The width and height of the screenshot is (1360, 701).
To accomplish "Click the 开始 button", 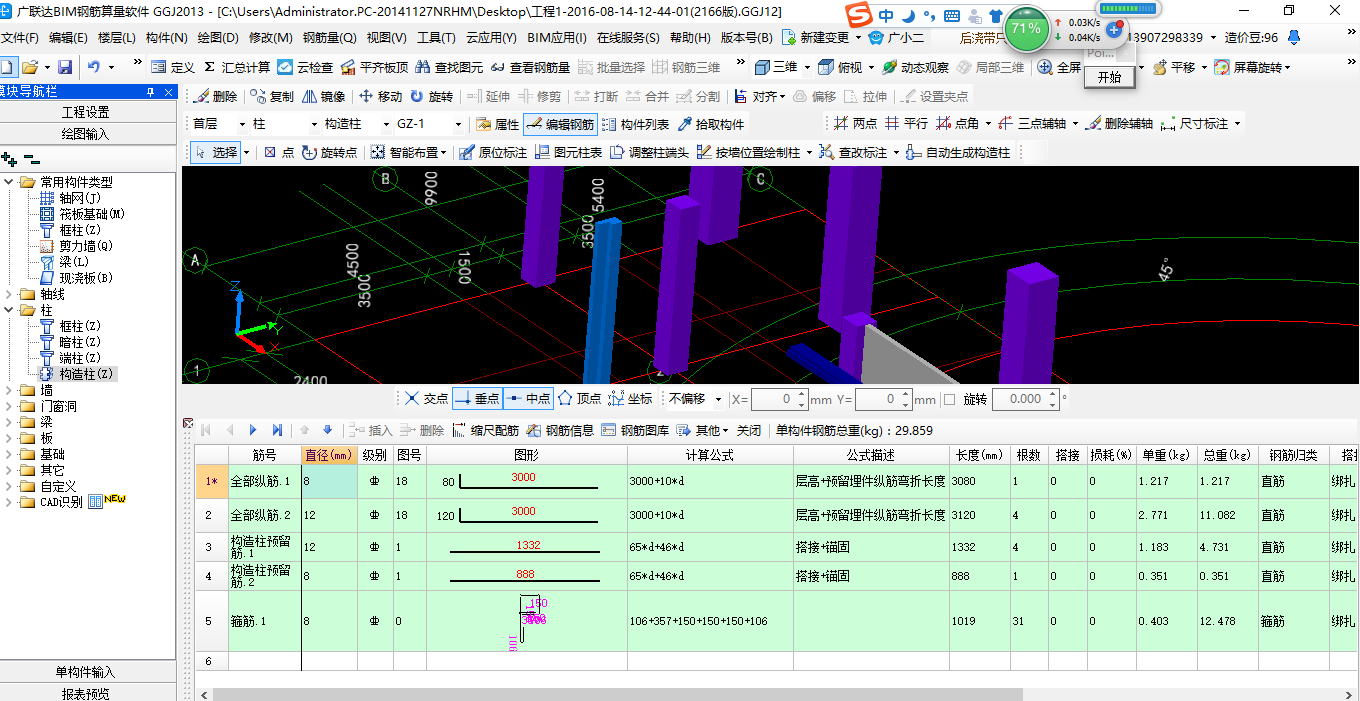I will [1109, 77].
